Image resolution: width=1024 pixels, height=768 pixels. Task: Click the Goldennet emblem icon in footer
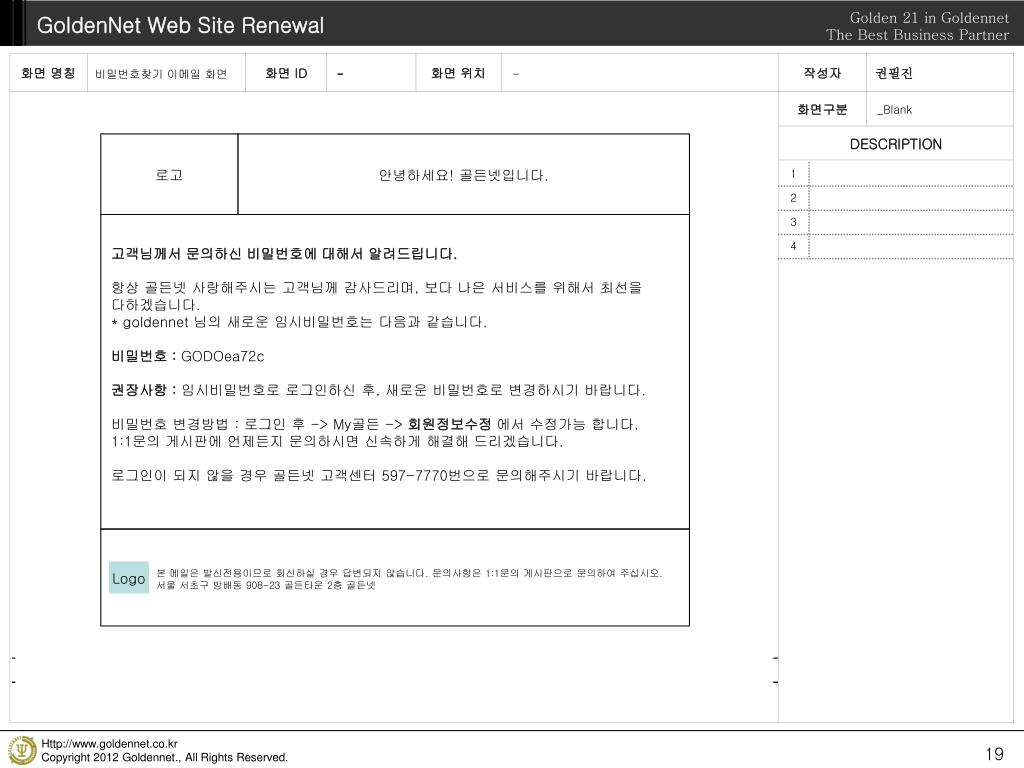[22, 750]
